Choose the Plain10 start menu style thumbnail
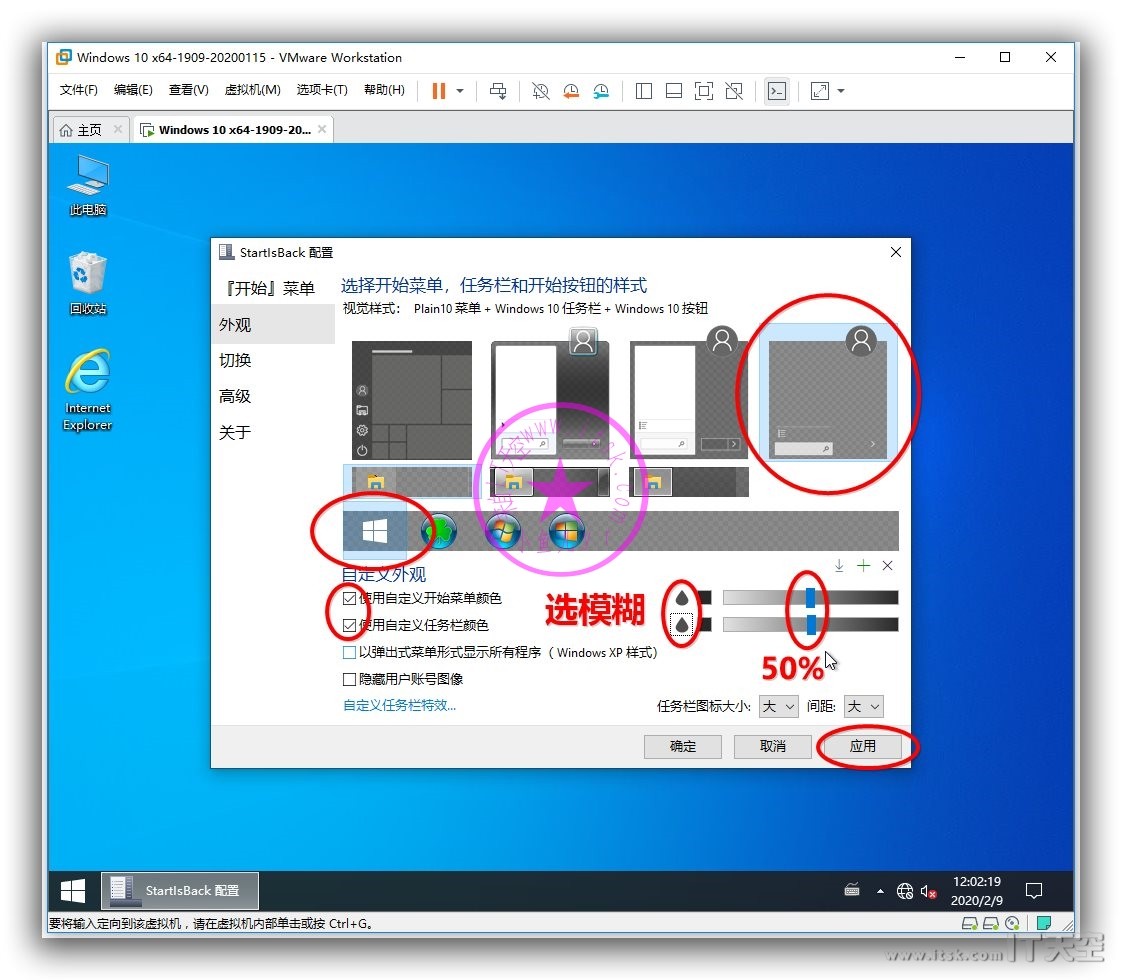 point(827,392)
